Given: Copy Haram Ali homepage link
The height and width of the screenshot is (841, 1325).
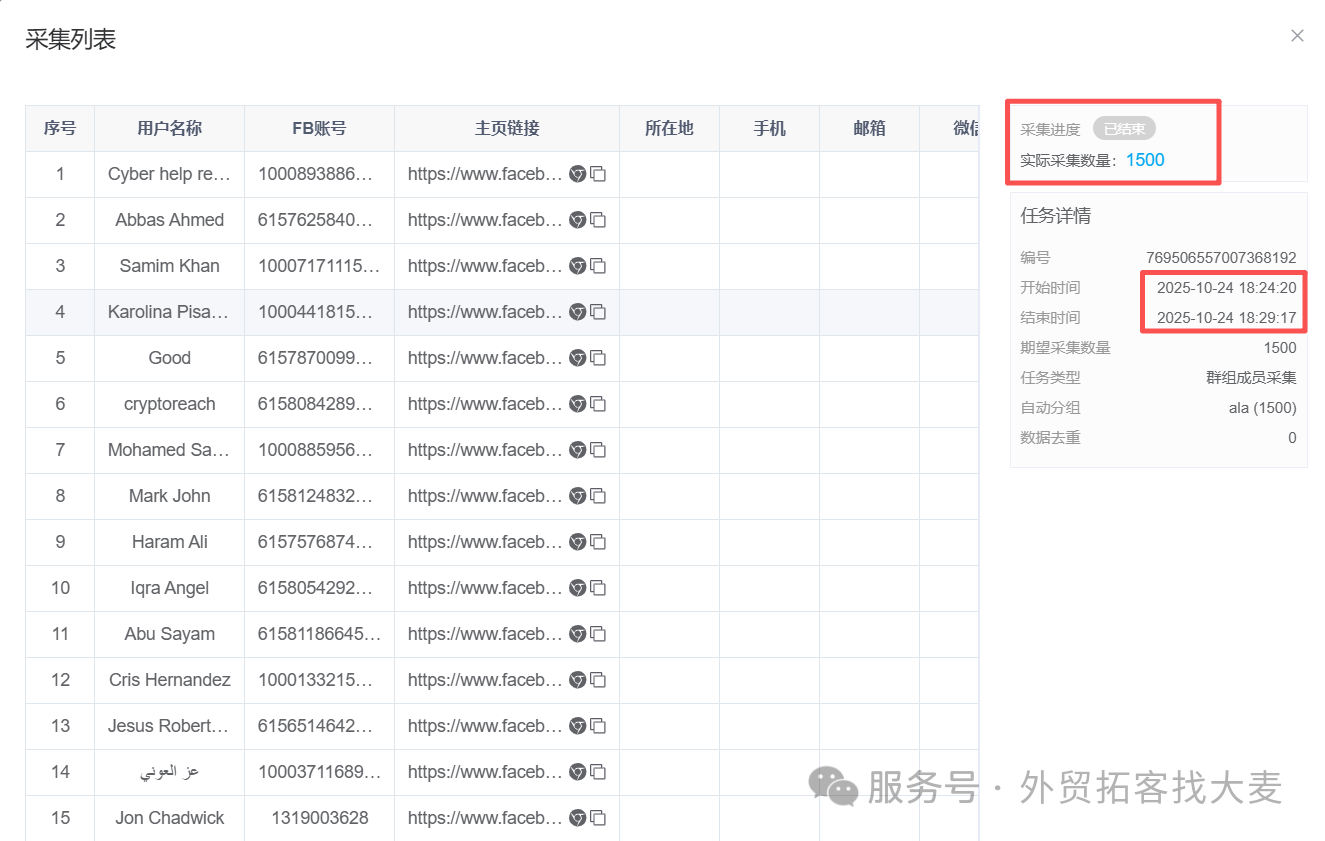Looking at the screenshot, I should coord(598,542).
